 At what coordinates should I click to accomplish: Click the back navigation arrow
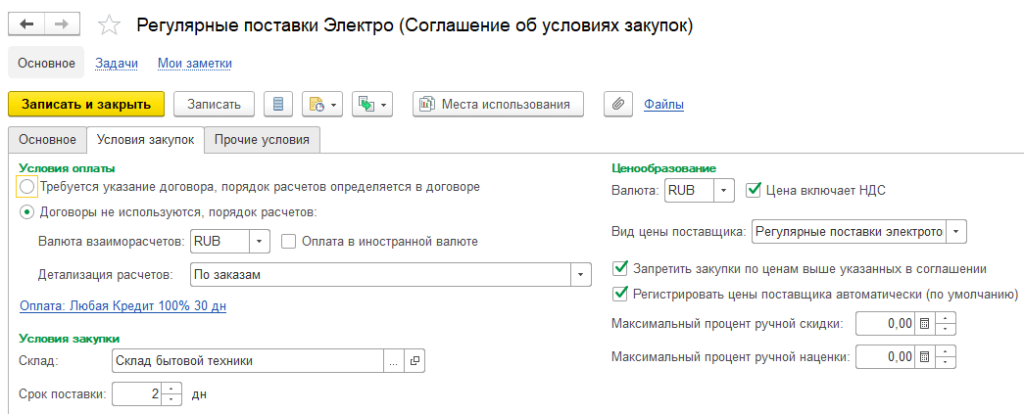click(x=27, y=23)
